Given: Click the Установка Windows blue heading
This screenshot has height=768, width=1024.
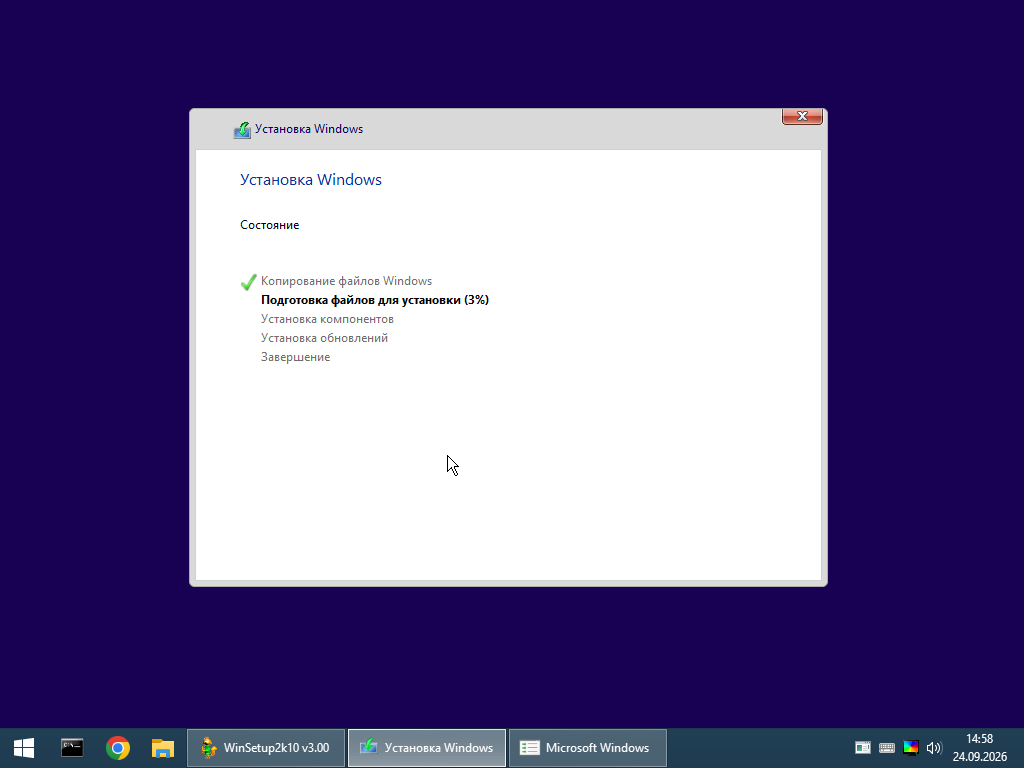Looking at the screenshot, I should click(311, 180).
